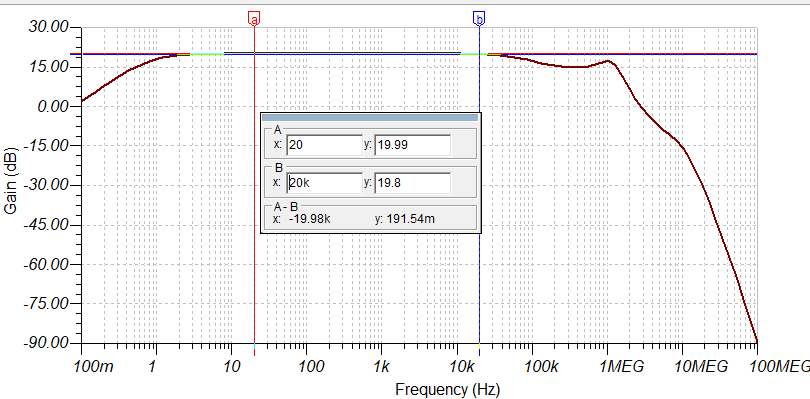Select cursor marker a at top
Image resolution: width=810 pixels, height=399 pixels.
tap(254, 19)
